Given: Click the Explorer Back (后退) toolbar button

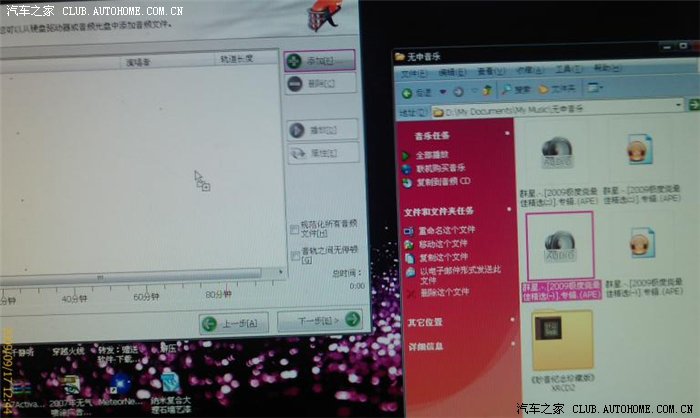Looking at the screenshot, I should (x=419, y=91).
